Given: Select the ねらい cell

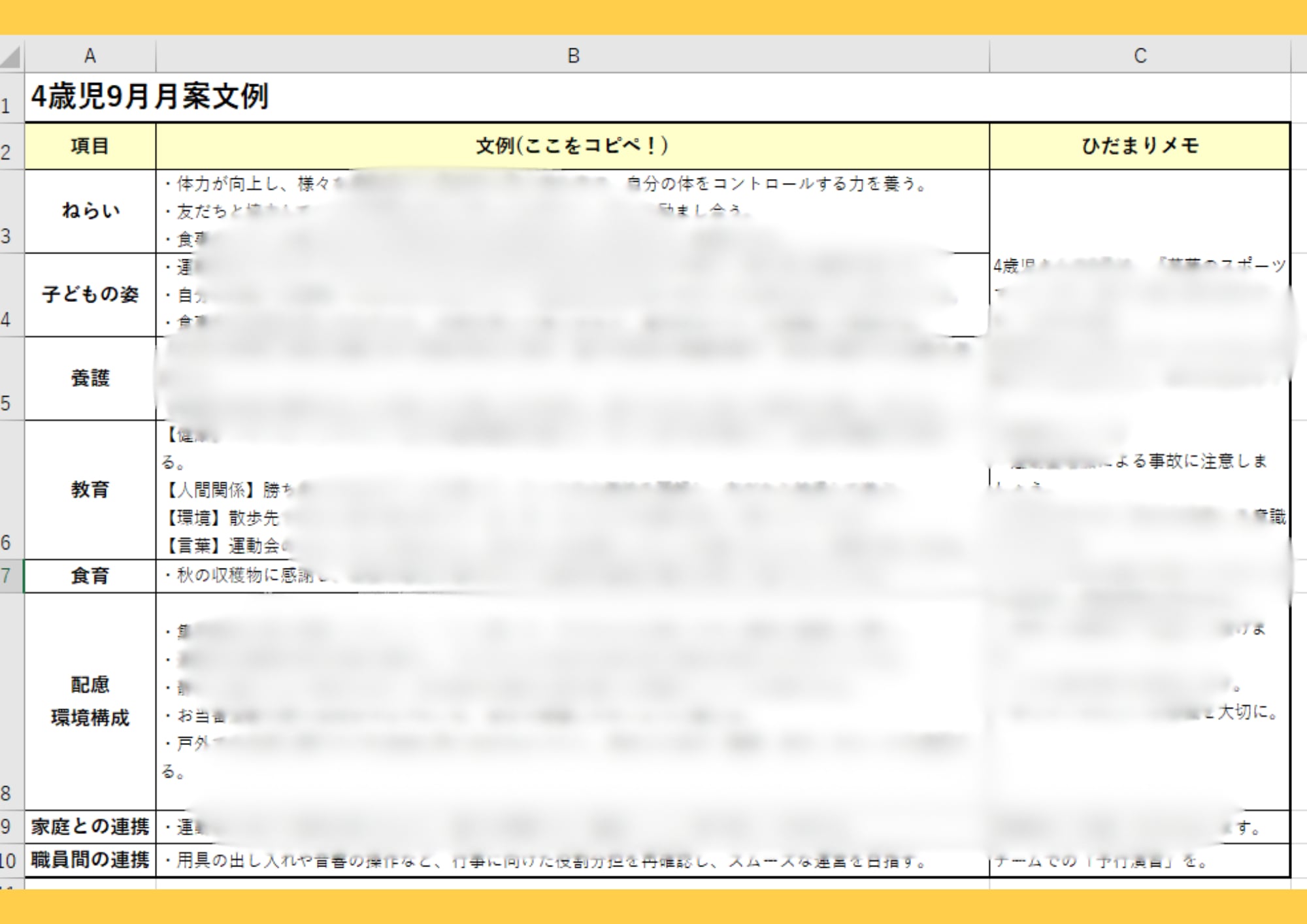Looking at the screenshot, I should click(90, 211).
